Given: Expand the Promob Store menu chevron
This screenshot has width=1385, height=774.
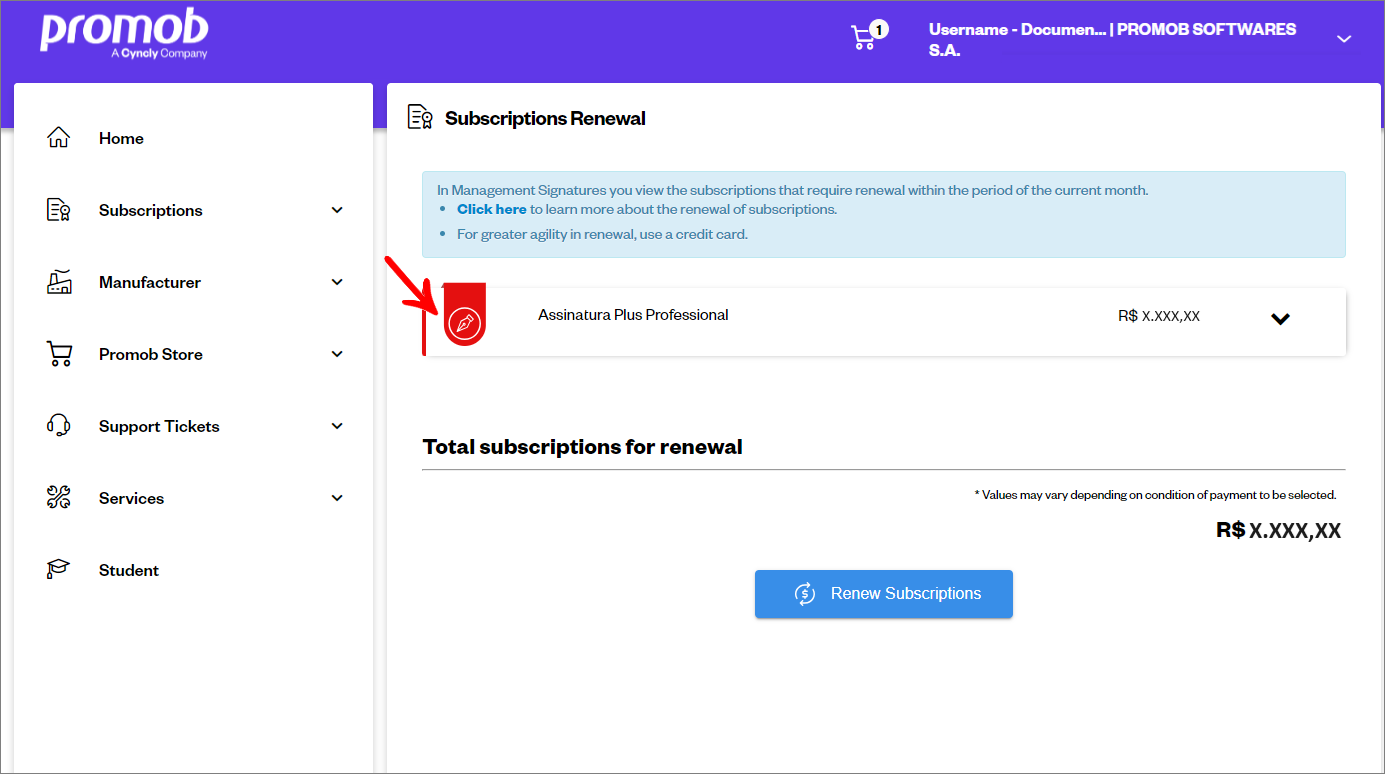Looking at the screenshot, I should (337, 354).
